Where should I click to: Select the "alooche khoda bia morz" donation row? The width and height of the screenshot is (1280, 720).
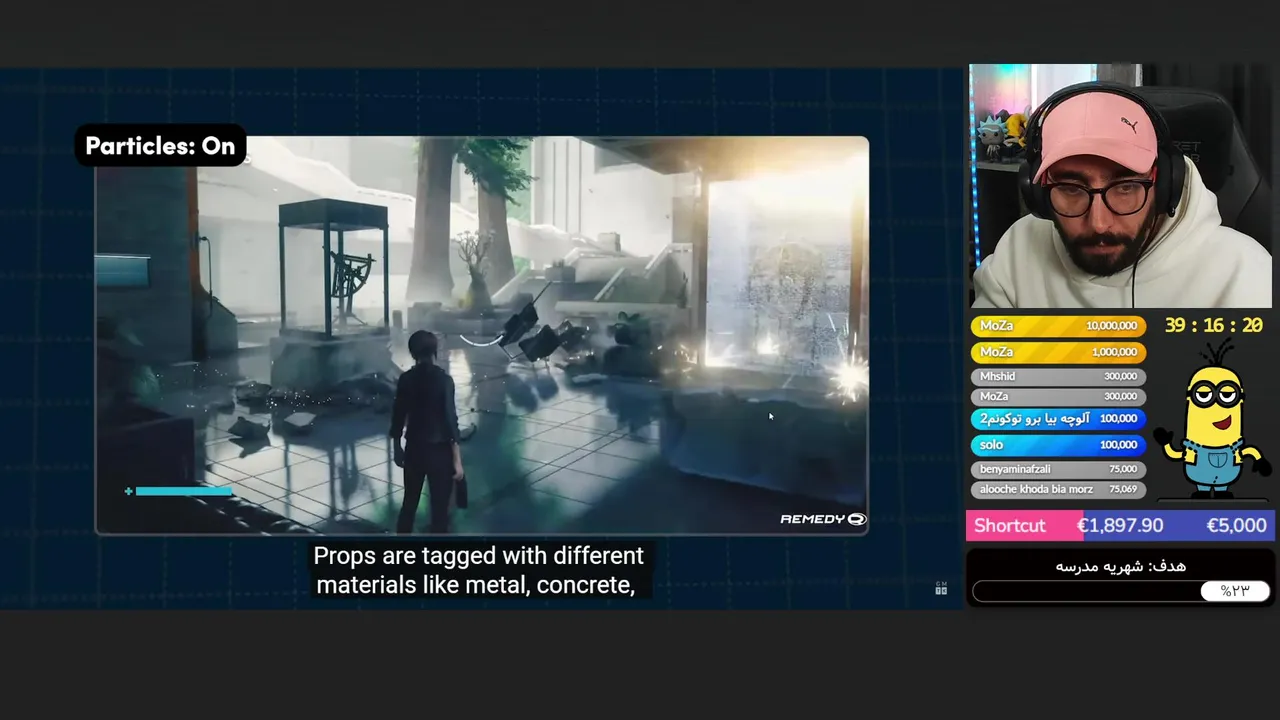tap(1058, 489)
